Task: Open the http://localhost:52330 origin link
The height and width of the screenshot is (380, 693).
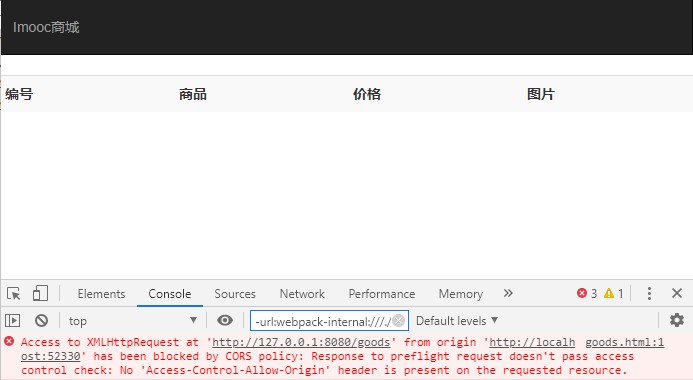Action: (532, 342)
